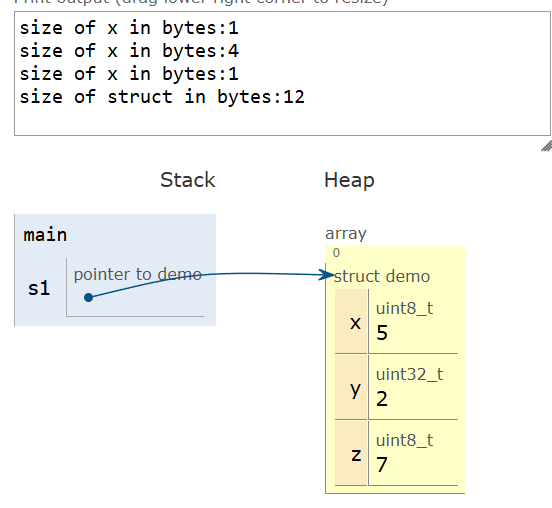Click the arrowhead pointing to struct demo

326,275
